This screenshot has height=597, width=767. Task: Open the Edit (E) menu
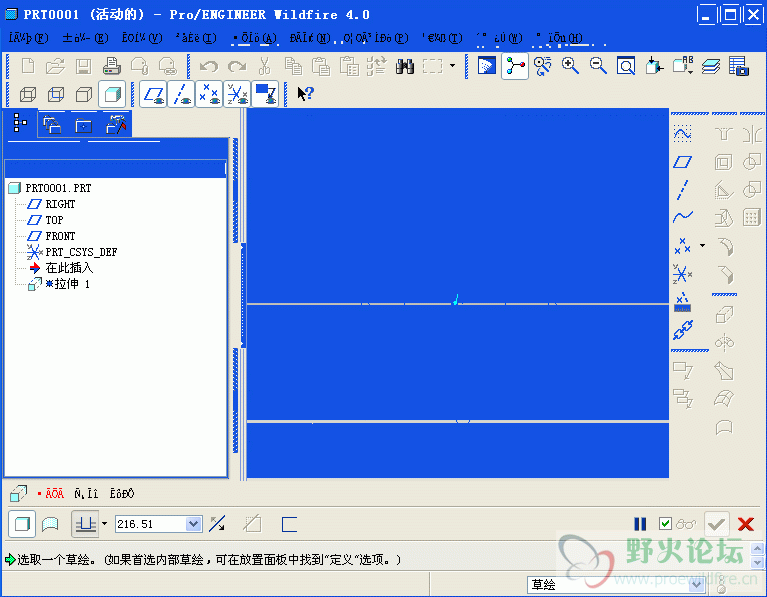[85, 38]
